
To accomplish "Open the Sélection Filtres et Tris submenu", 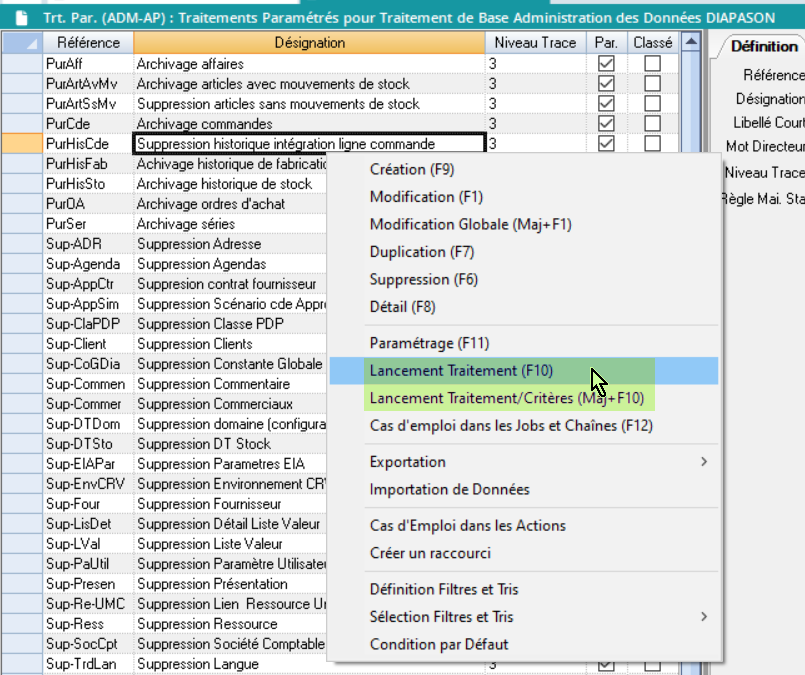I will point(539,617).
